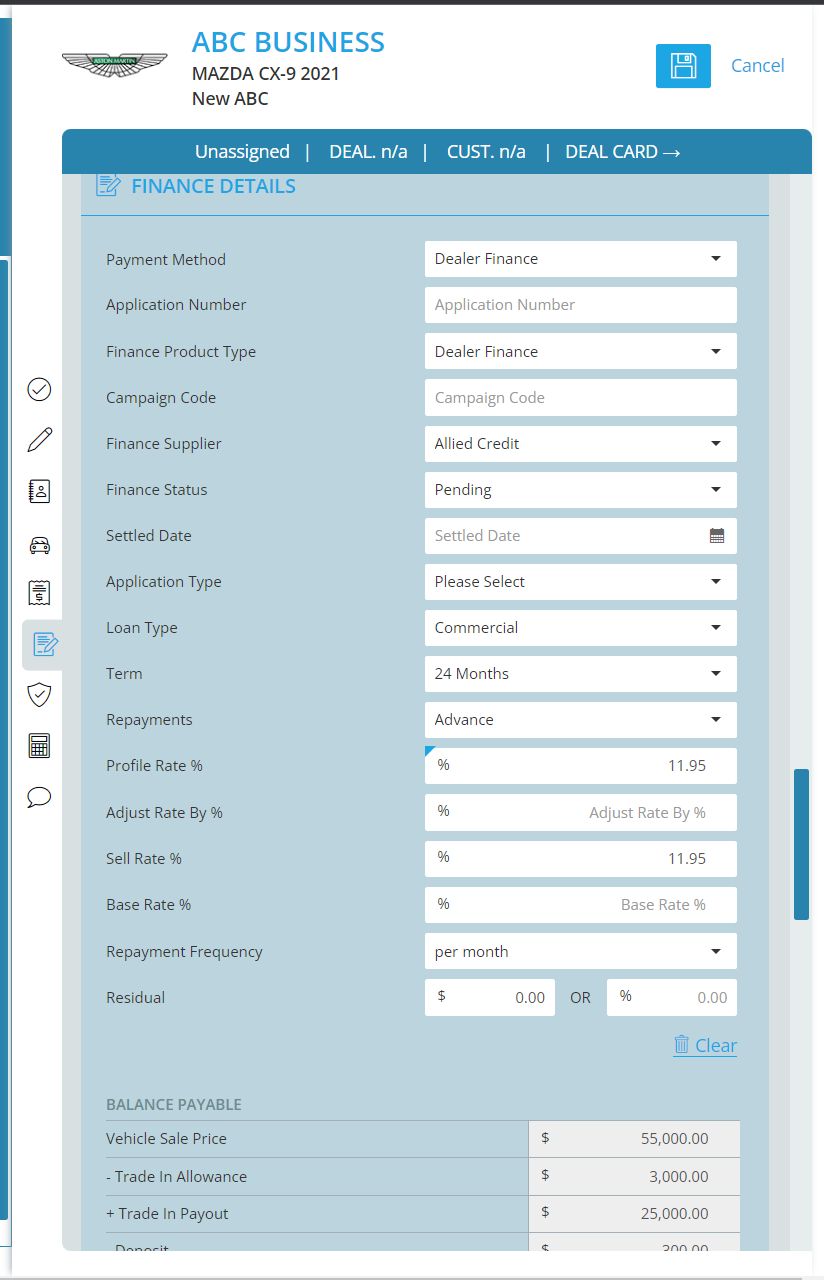This screenshot has height=1280, width=824.
Task: Open the Payment Method dropdown
Action: click(x=581, y=259)
